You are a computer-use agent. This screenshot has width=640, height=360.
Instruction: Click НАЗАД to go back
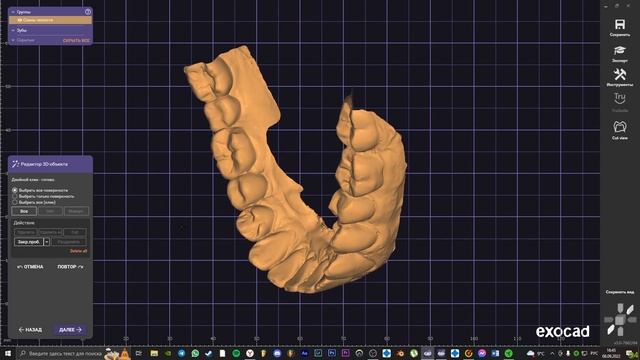click(x=30, y=330)
